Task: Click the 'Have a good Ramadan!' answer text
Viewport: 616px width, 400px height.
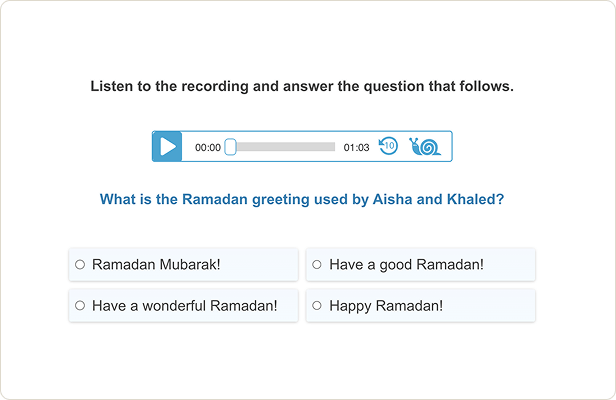Action: tap(406, 265)
